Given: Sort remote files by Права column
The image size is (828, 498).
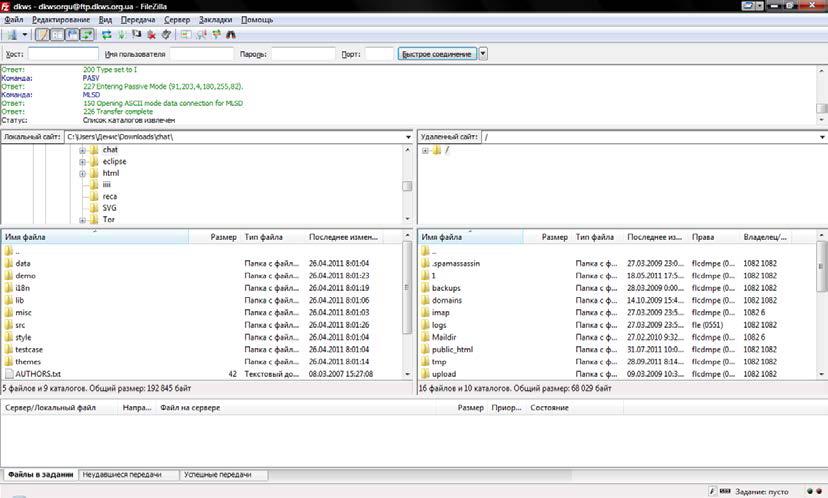Looking at the screenshot, I should coord(703,237).
